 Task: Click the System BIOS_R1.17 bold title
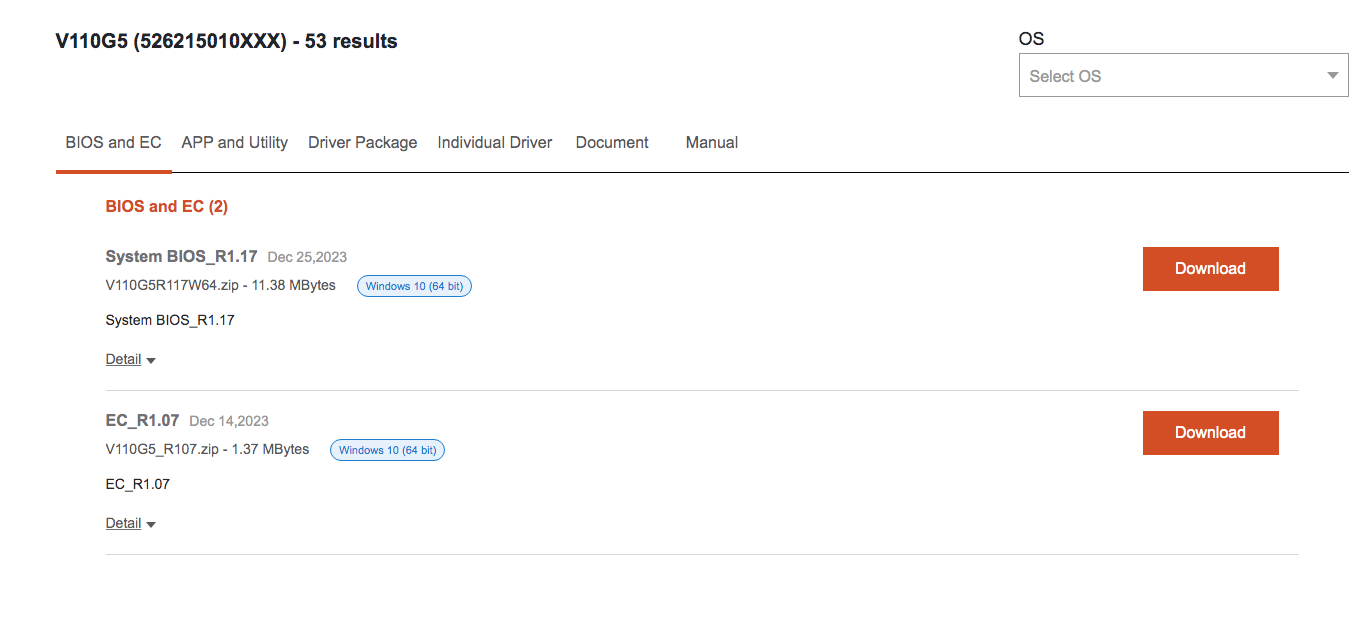181,257
